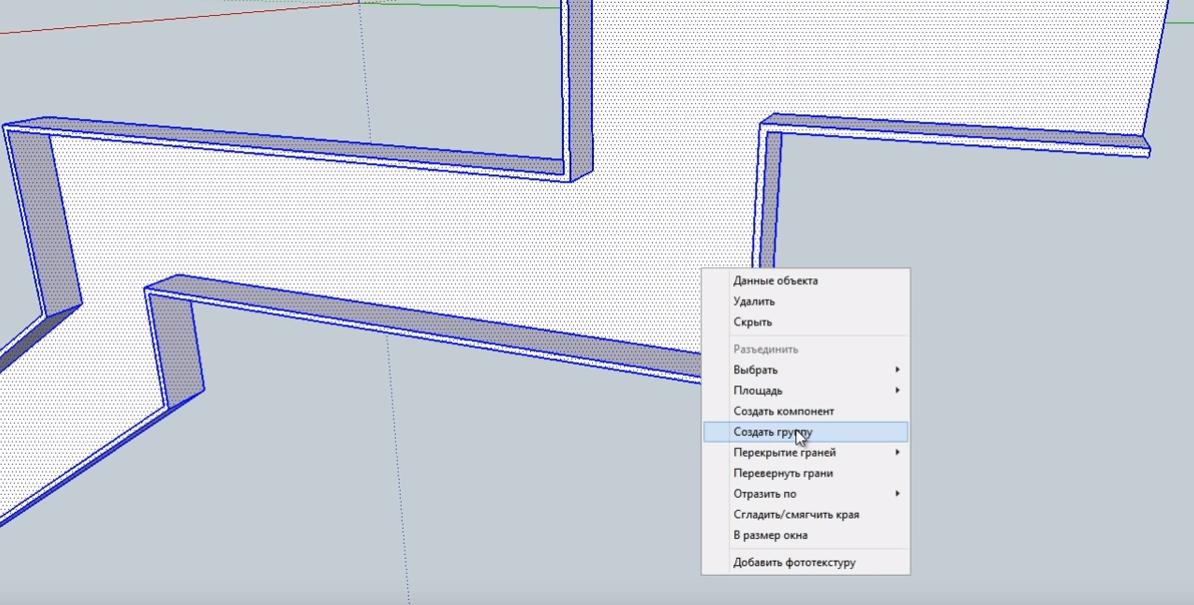Image resolution: width=1194 pixels, height=605 pixels.
Task: Click the red axis line
Action: point(150,20)
